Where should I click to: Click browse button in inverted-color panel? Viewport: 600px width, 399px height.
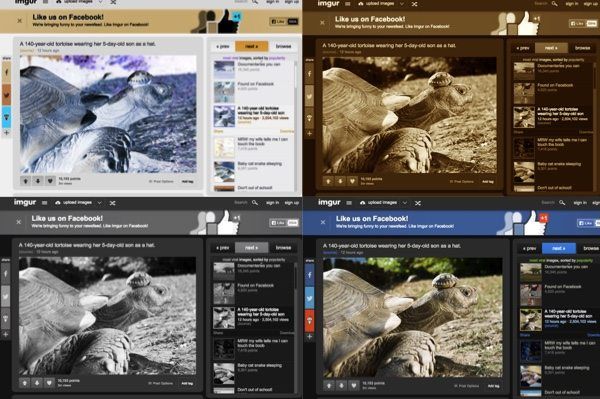[284, 46]
